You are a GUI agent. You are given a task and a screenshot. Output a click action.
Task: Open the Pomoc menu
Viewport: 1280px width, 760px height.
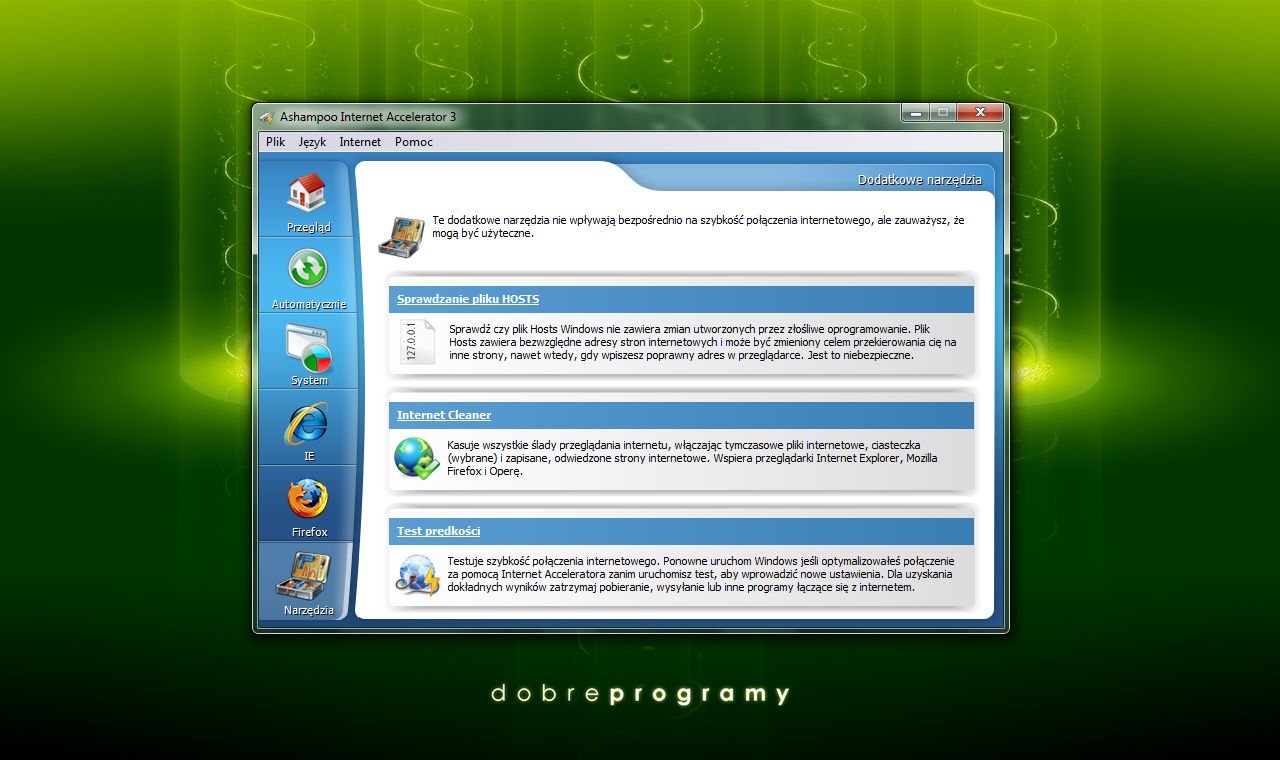pyautogui.click(x=414, y=142)
